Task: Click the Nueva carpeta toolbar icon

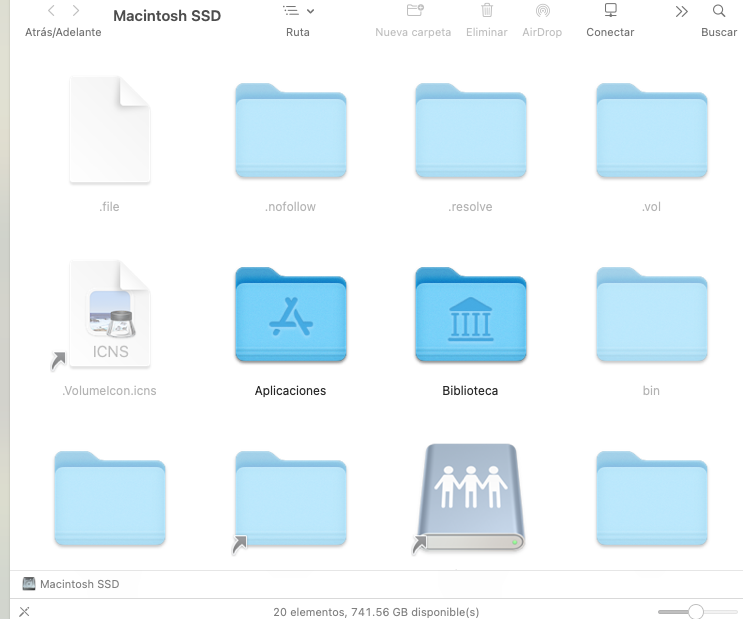Action: [415, 10]
